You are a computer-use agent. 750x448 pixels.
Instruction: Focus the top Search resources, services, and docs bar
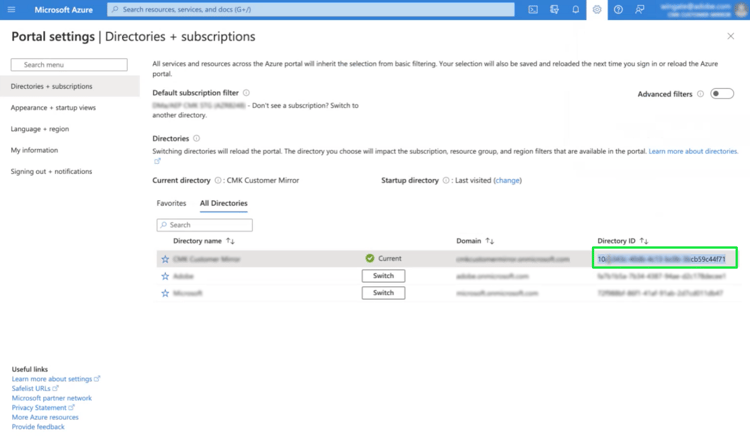[x=311, y=10]
